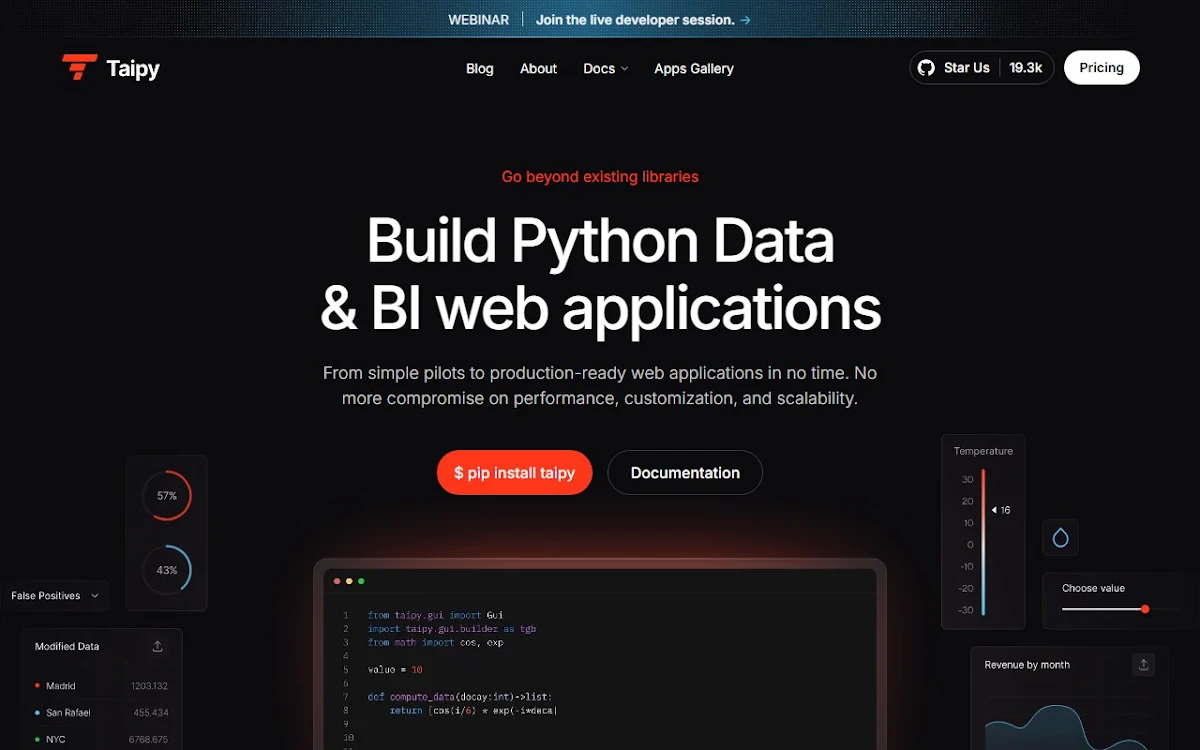Click the blue 43% circular gauge

coord(166,570)
